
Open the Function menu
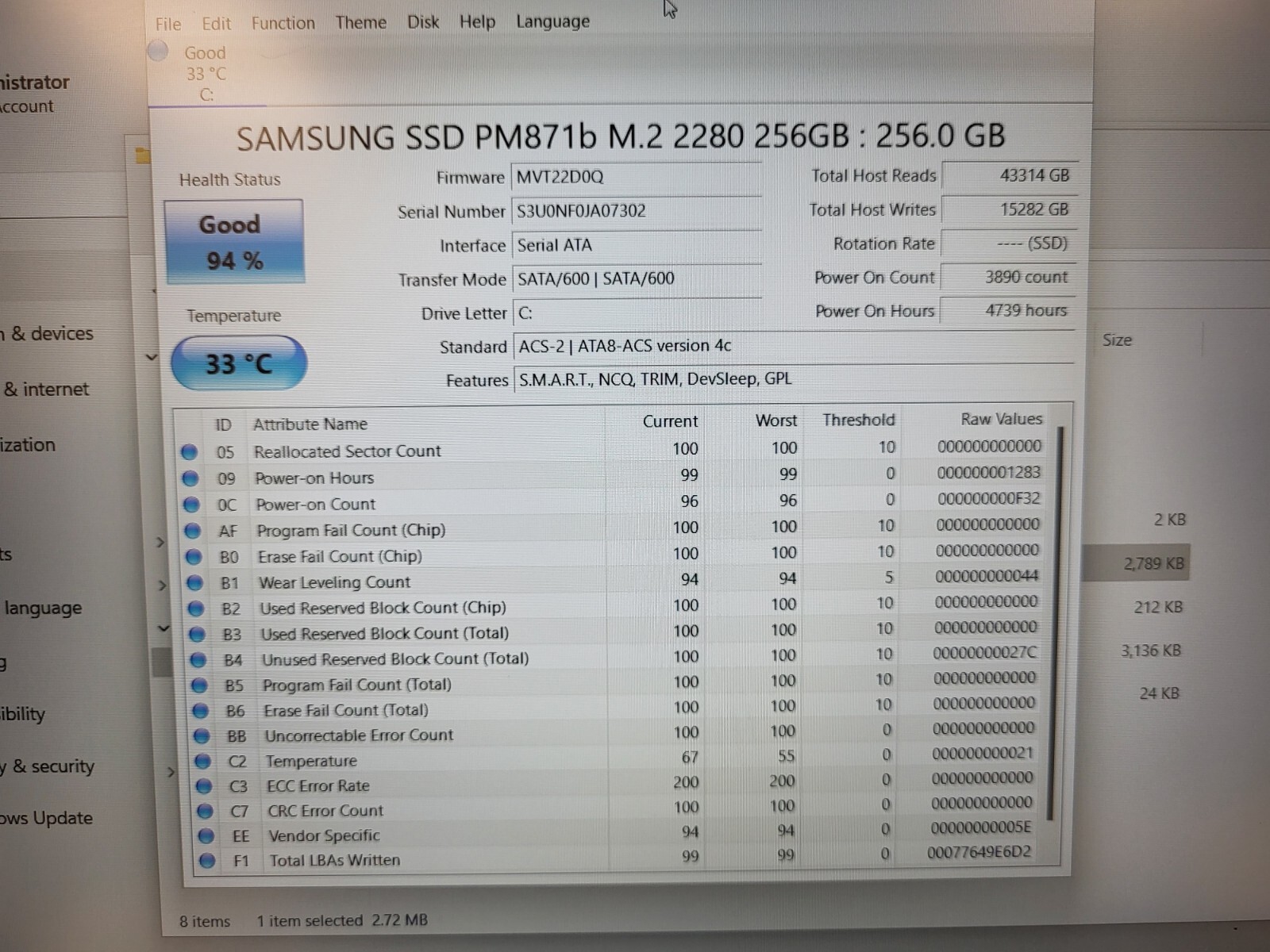pos(283,23)
